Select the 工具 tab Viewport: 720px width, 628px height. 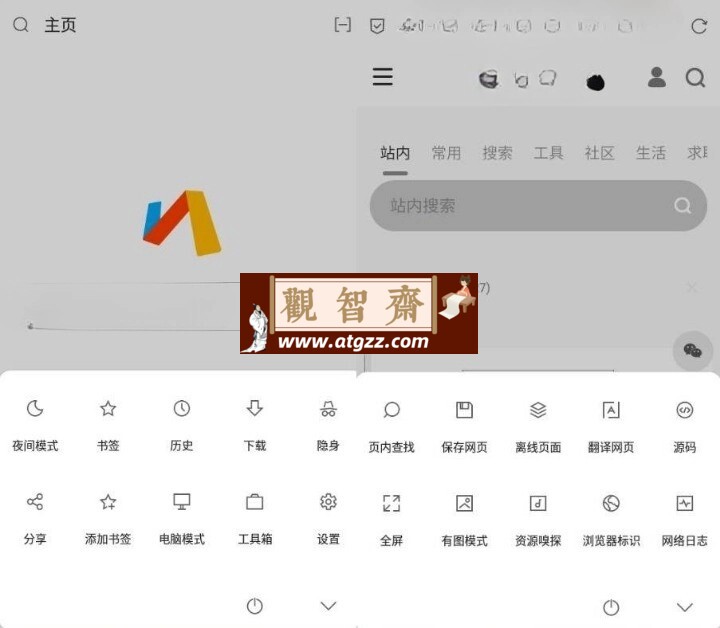[x=548, y=153]
